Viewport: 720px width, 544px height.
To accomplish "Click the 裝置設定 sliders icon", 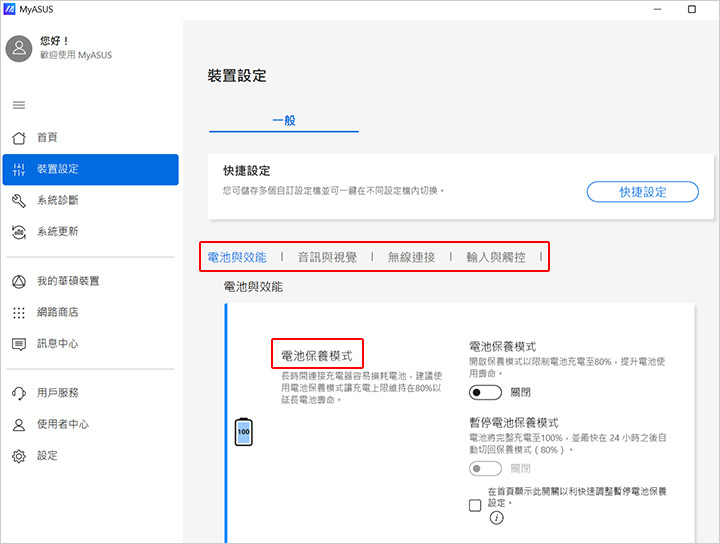I will pos(19,169).
